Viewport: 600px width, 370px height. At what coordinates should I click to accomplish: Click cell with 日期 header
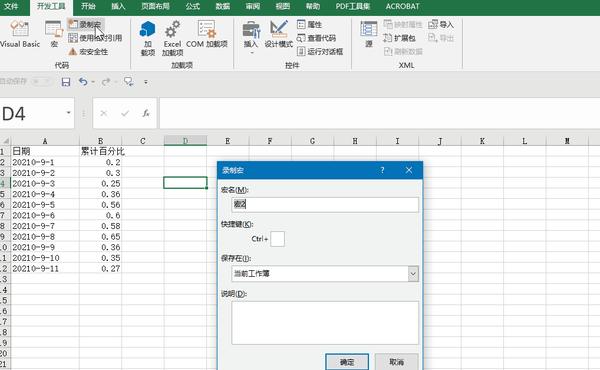click(x=45, y=151)
